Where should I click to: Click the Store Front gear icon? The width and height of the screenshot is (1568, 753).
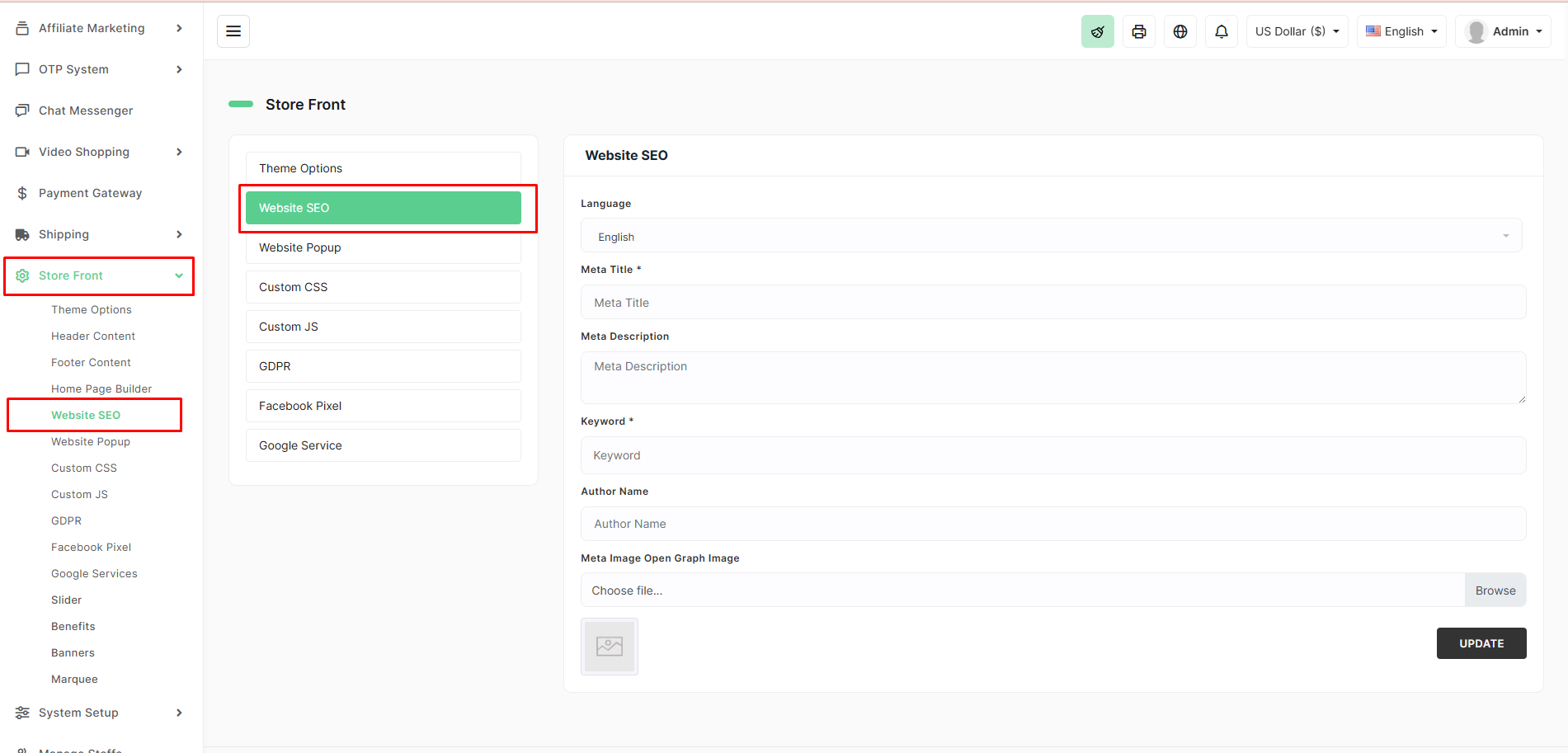coord(22,275)
